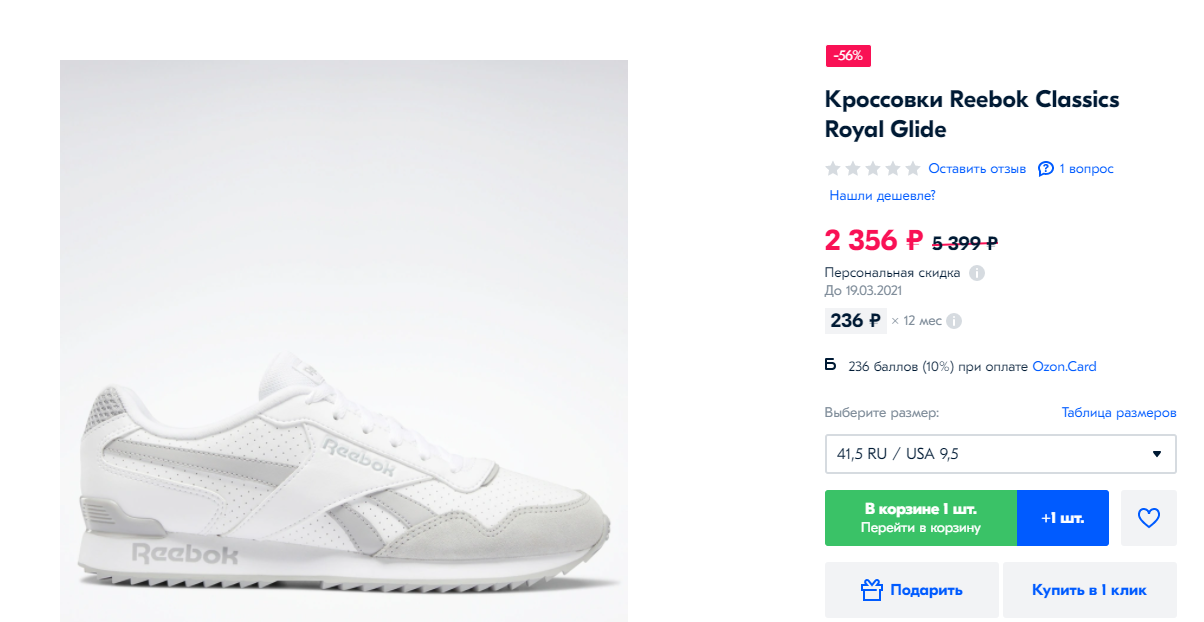Click the info icon beside Персональная скидка
Screen dimensions: 1204x622
tap(977, 273)
